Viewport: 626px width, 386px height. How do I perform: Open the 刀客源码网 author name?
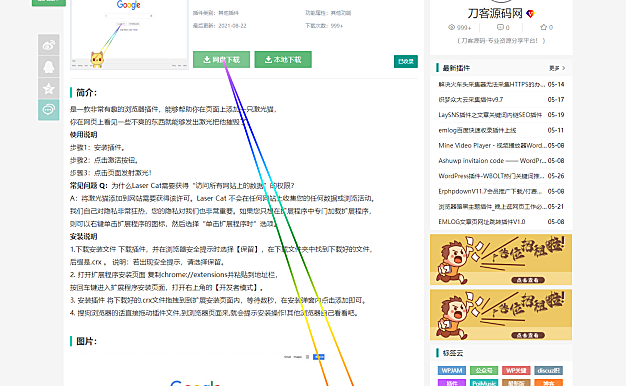pyautogui.click(x=495, y=14)
